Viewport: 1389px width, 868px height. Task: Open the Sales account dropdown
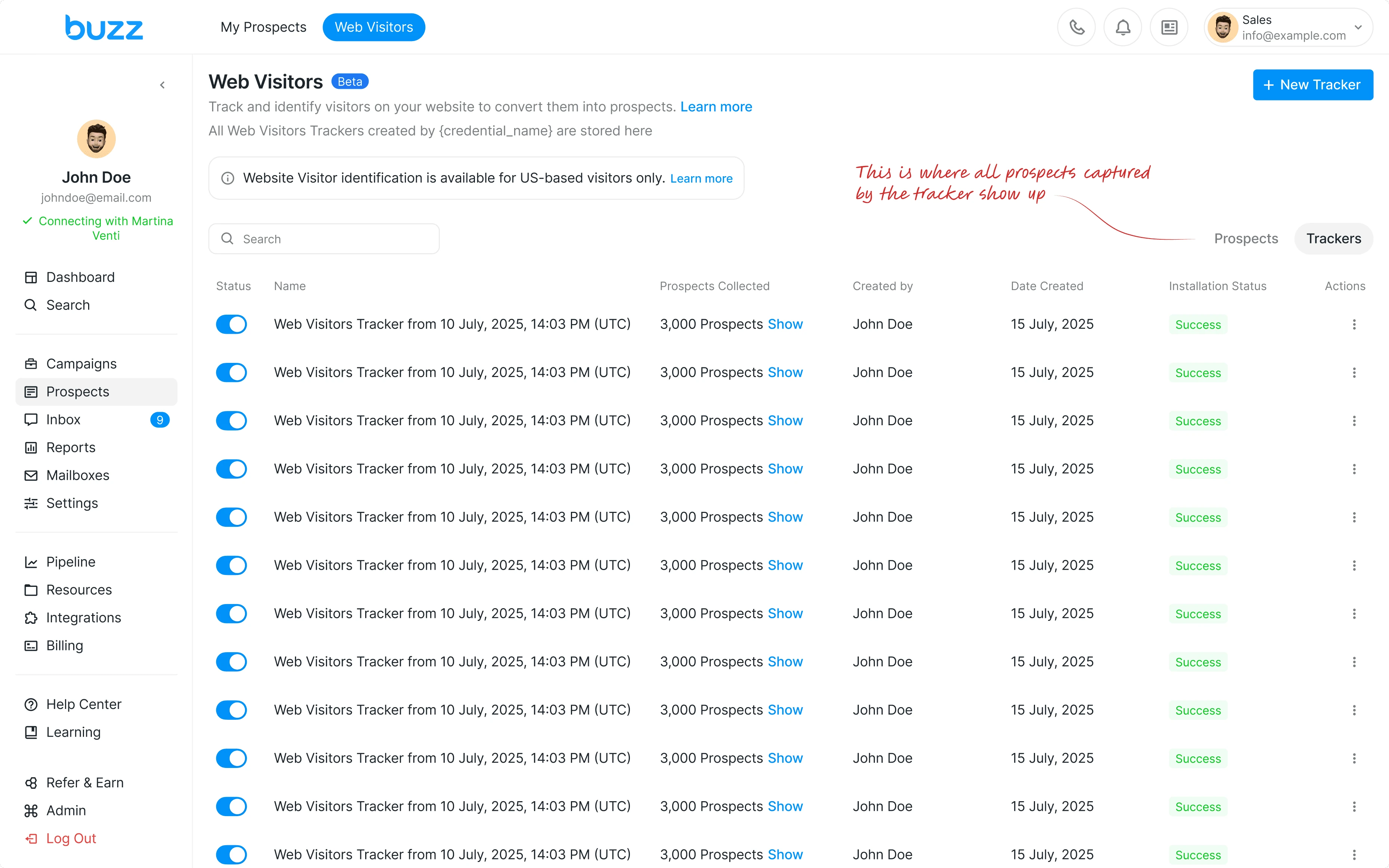(x=1288, y=27)
